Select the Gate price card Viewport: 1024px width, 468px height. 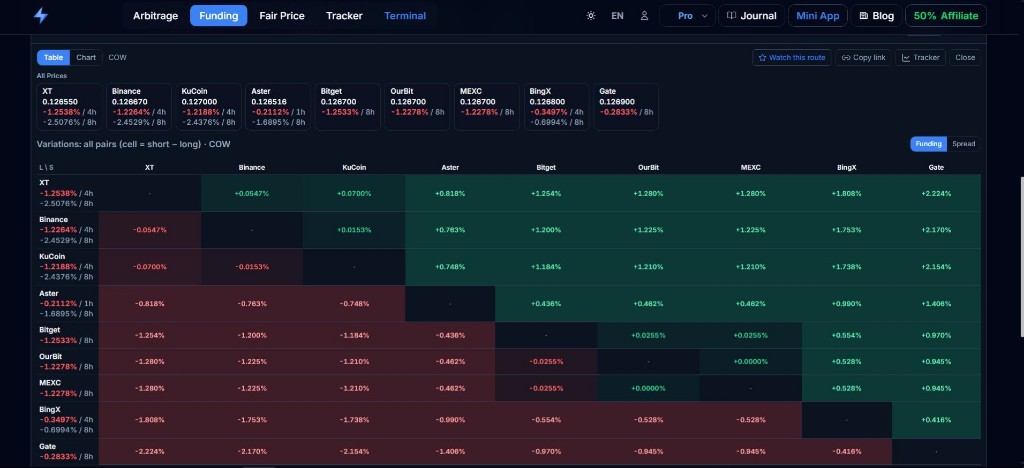pos(626,106)
